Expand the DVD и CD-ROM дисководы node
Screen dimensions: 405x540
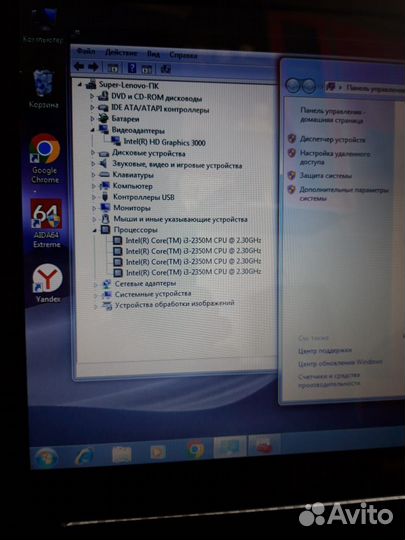92,96
